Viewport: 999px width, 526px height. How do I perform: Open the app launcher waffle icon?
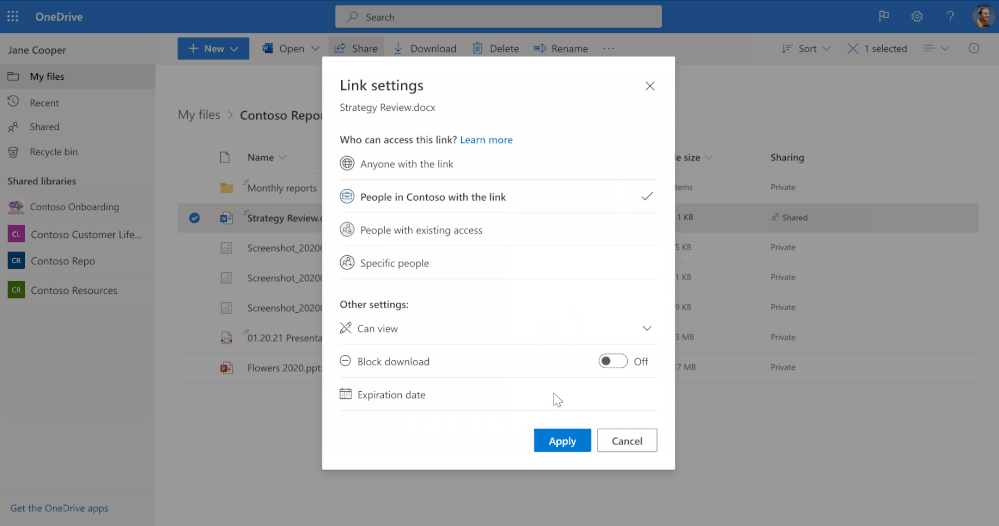tap(13, 16)
